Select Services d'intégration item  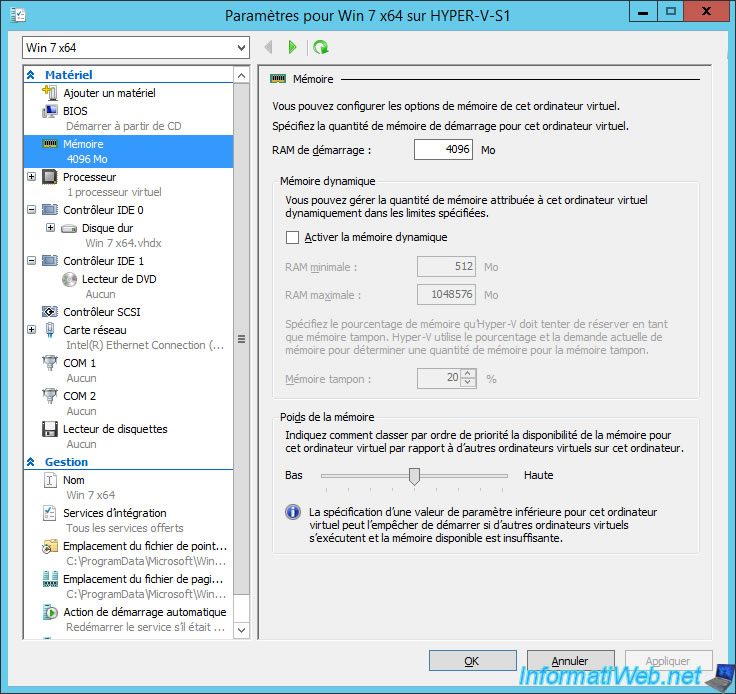click(x=115, y=513)
